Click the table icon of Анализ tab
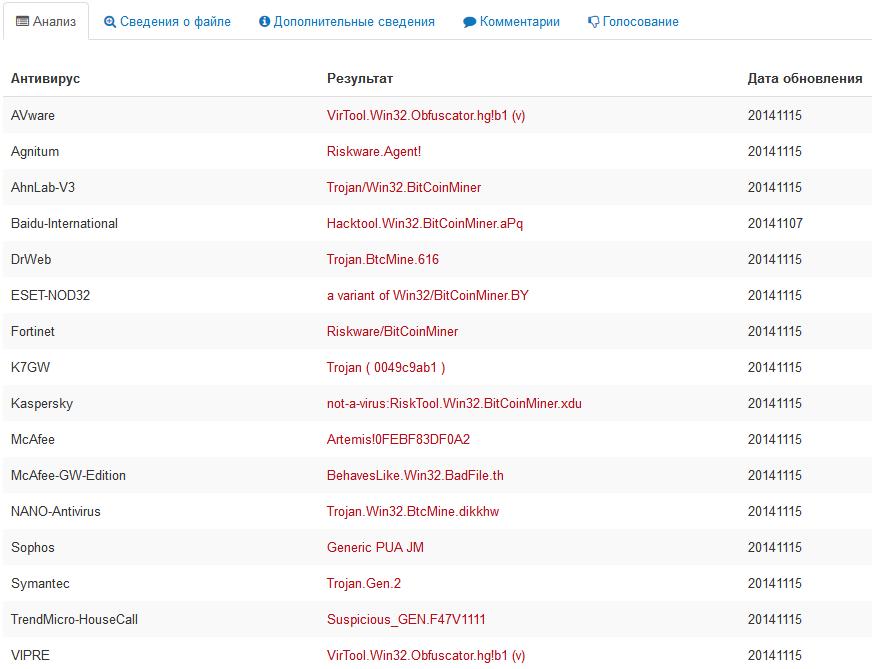This screenshot has width=872, height=669. 22,22
